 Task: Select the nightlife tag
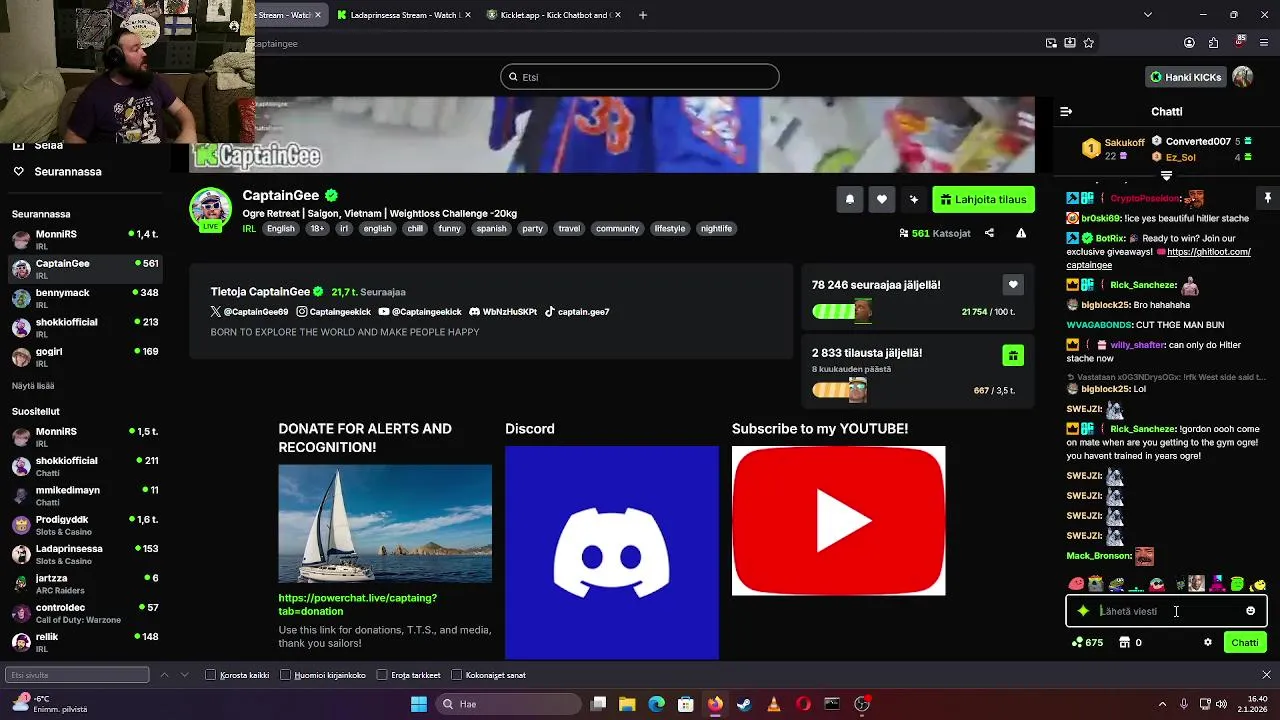pyautogui.click(x=716, y=228)
